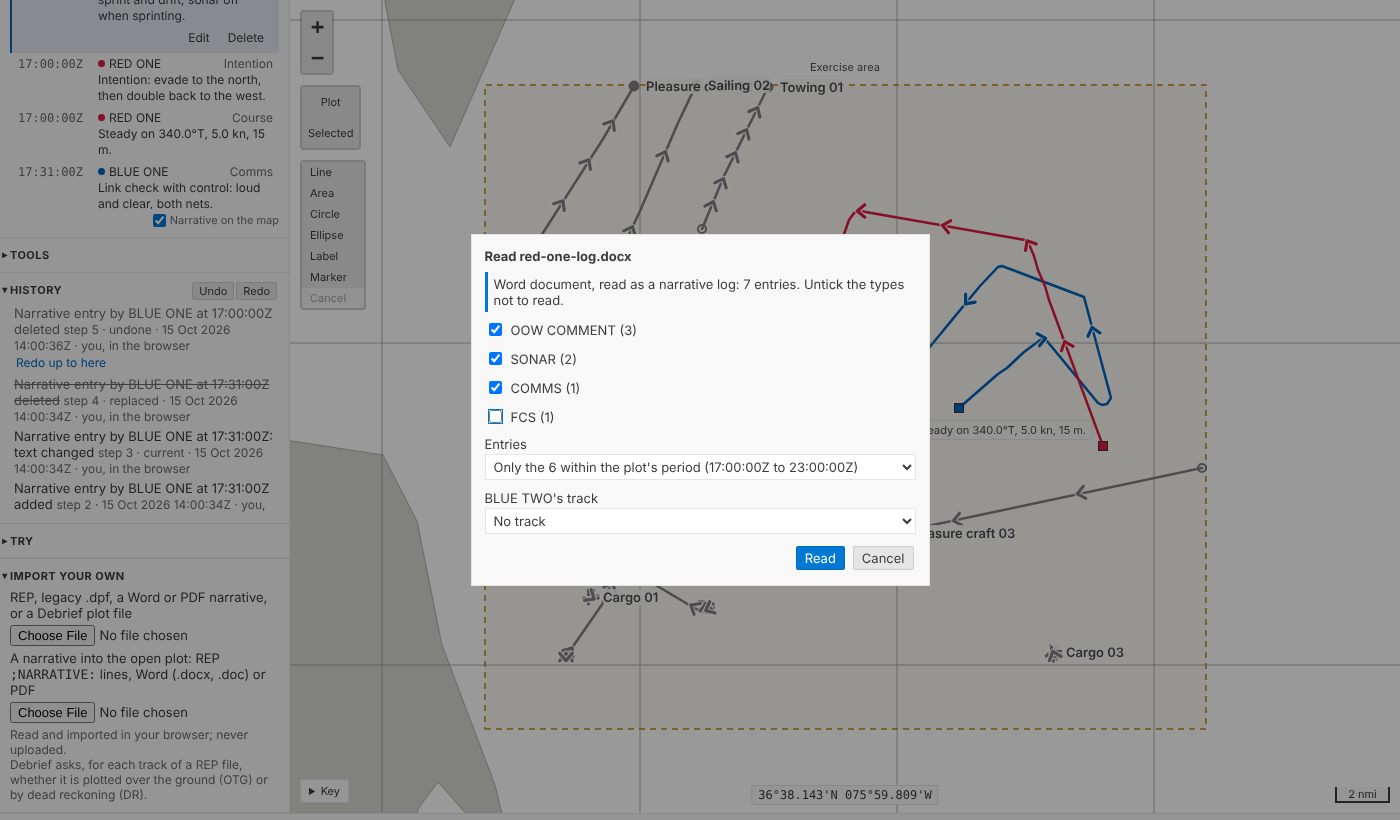
Task: Click the Cancel item in drawing tools
Action: [333, 298]
